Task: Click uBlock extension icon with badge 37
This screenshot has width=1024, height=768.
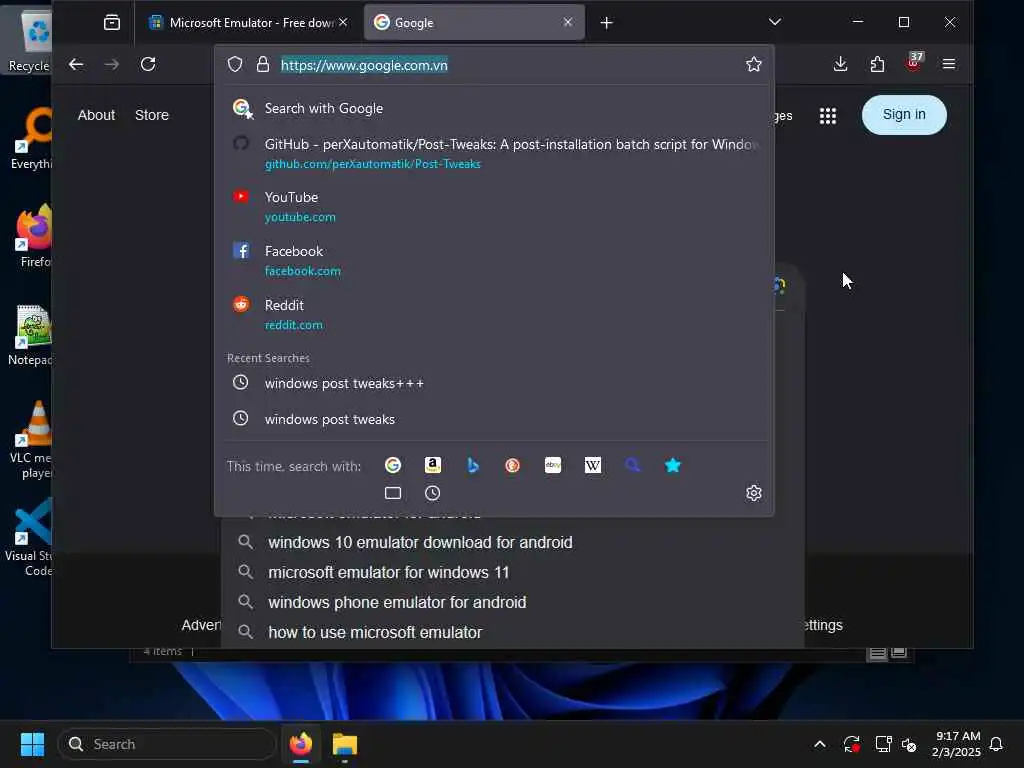Action: click(x=914, y=63)
